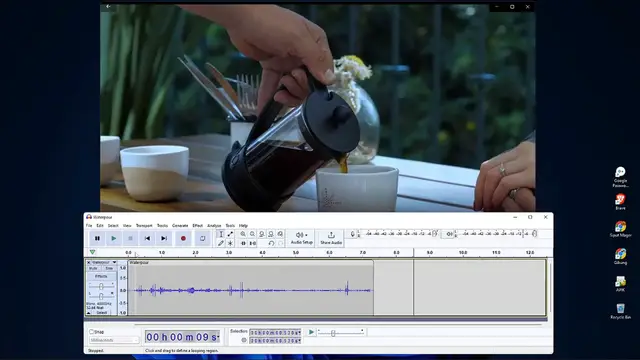The width and height of the screenshot is (640, 360).
Task: Open the APK desktop icon
Action: pyautogui.click(x=620, y=284)
